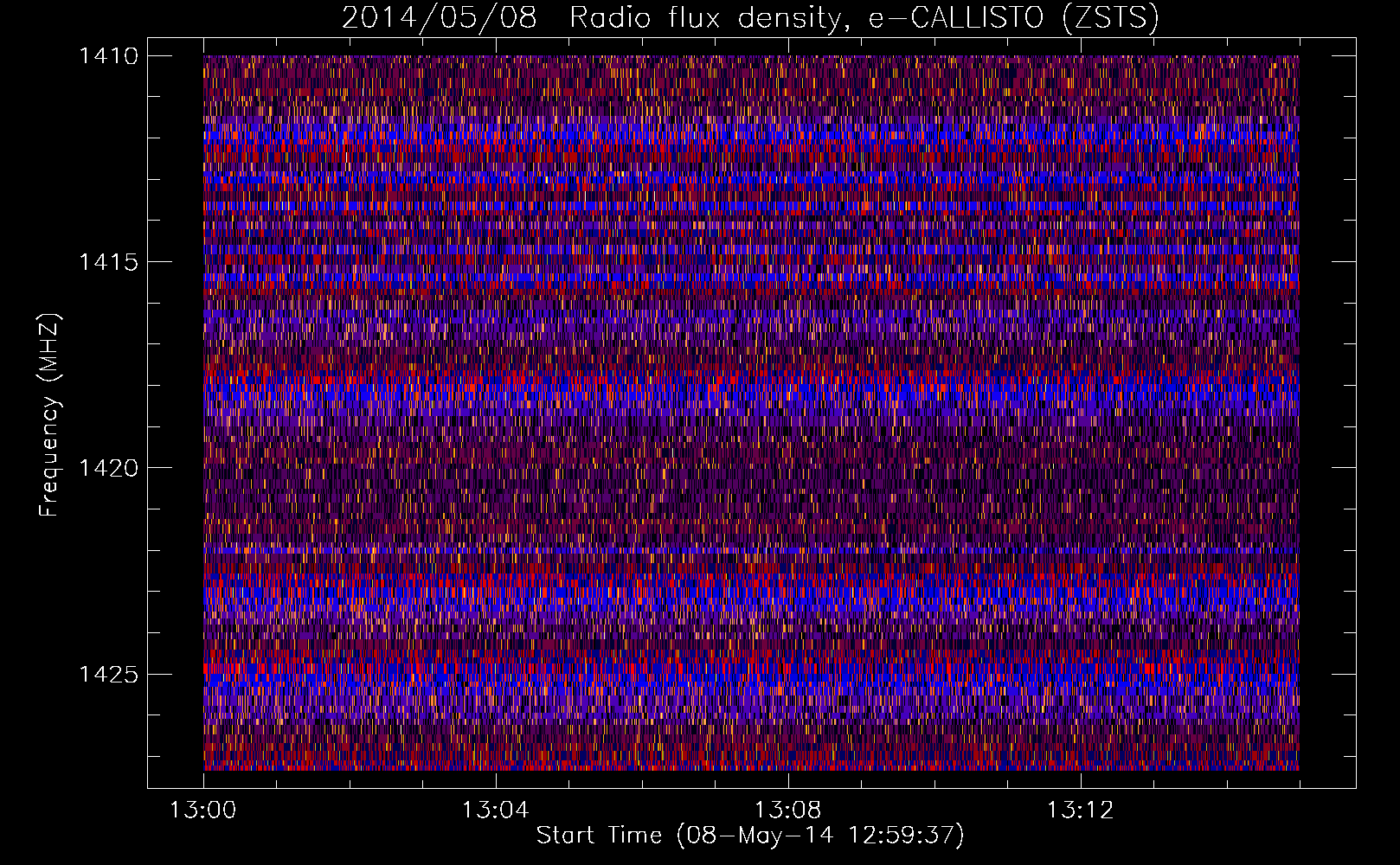Screen dimensions: 1400x865
Task: Select the 1415 frequency tick label
Action: pos(108,262)
